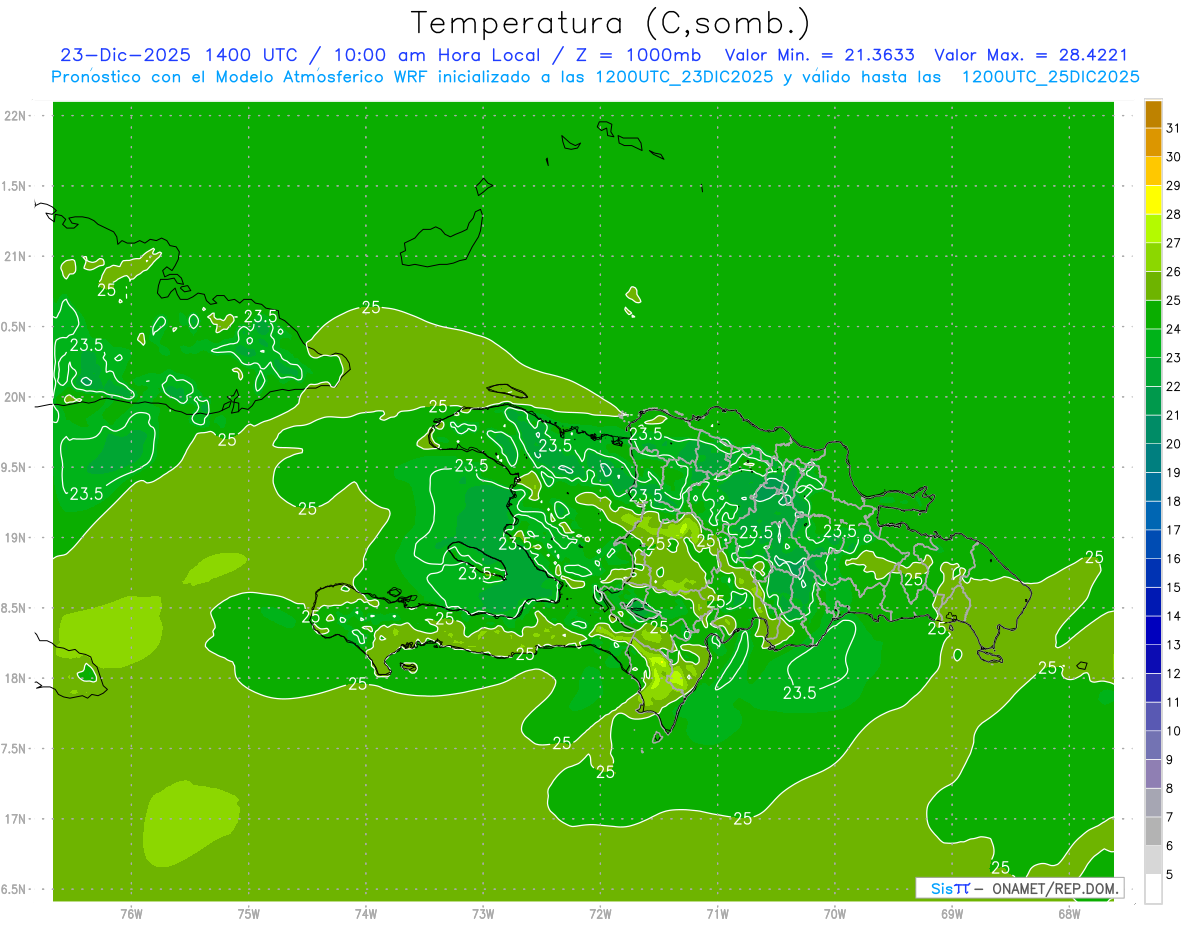Click the '5' value on the color scale
Image resolution: width=1200 pixels, height=927 pixels.
point(1169,875)
